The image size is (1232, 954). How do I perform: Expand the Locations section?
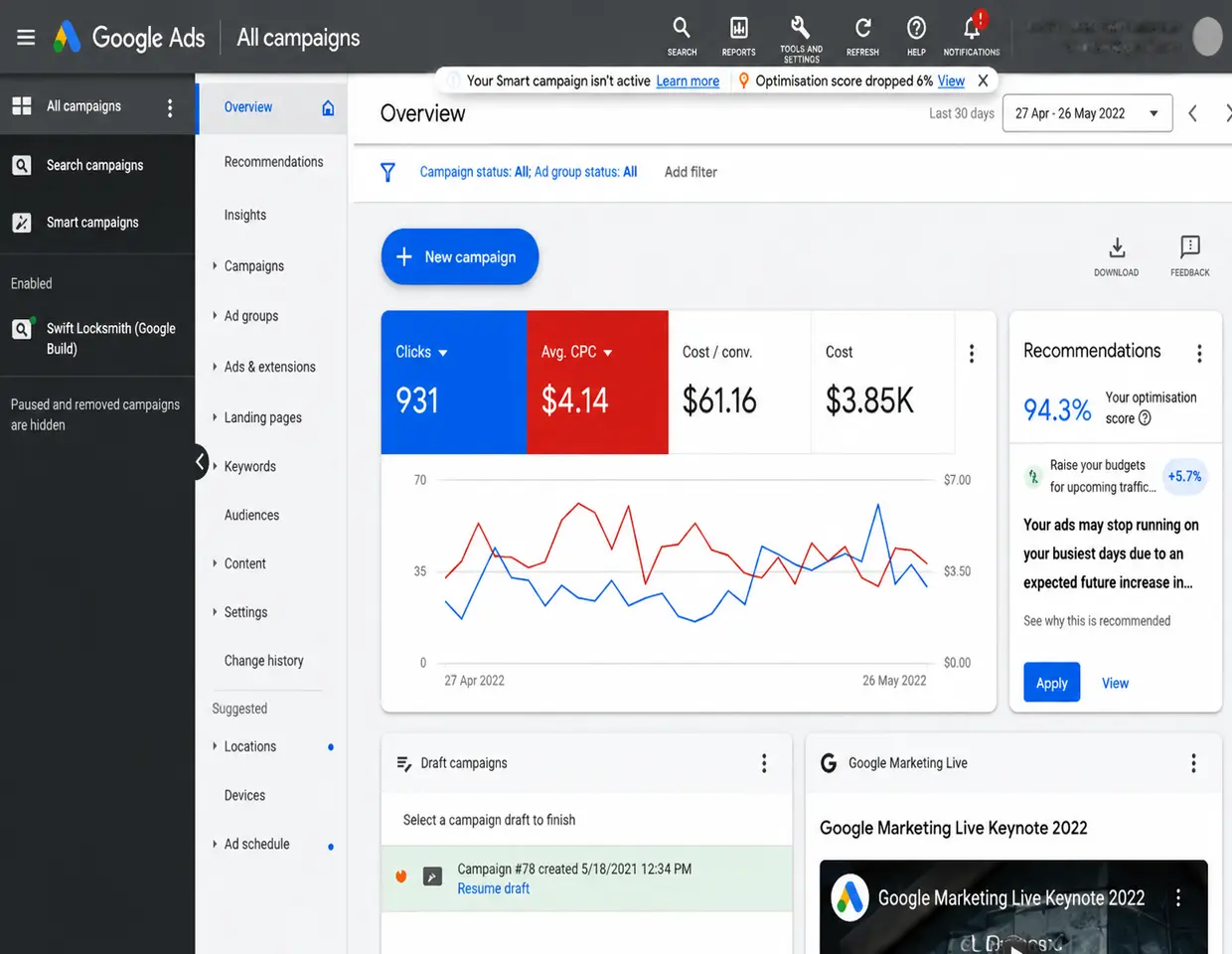[215, 746]
